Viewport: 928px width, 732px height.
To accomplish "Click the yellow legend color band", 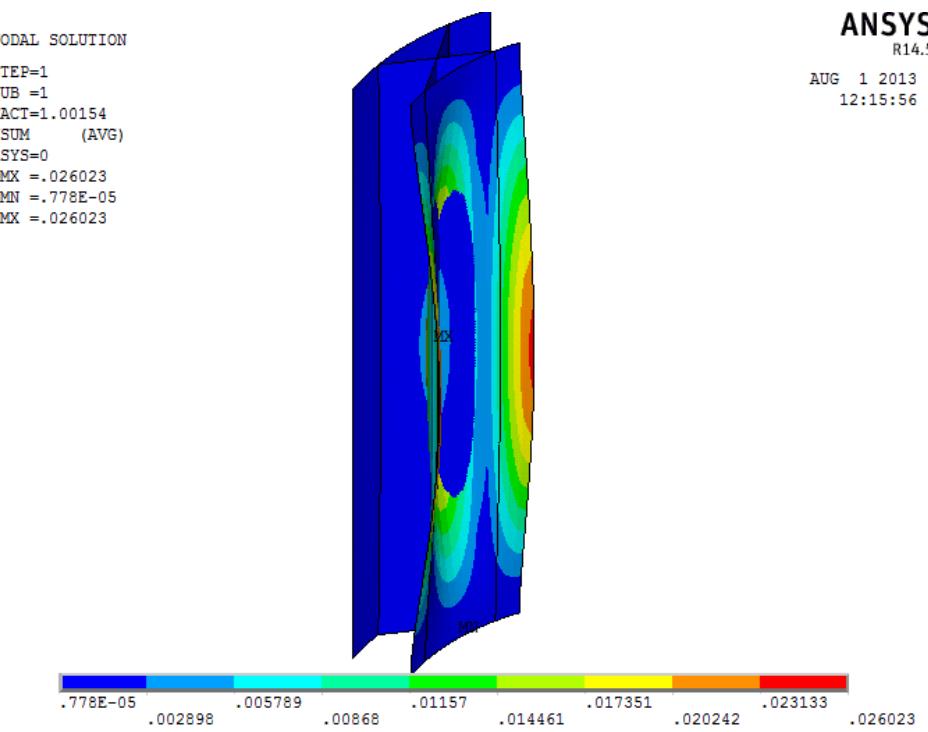I will pos(628,682).
